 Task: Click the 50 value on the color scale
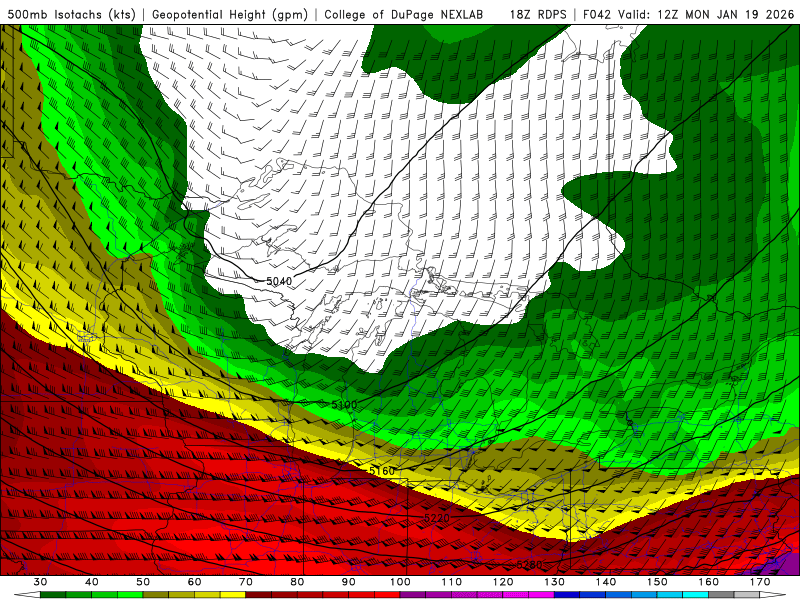pyautogui.click(x=143, y=582)
